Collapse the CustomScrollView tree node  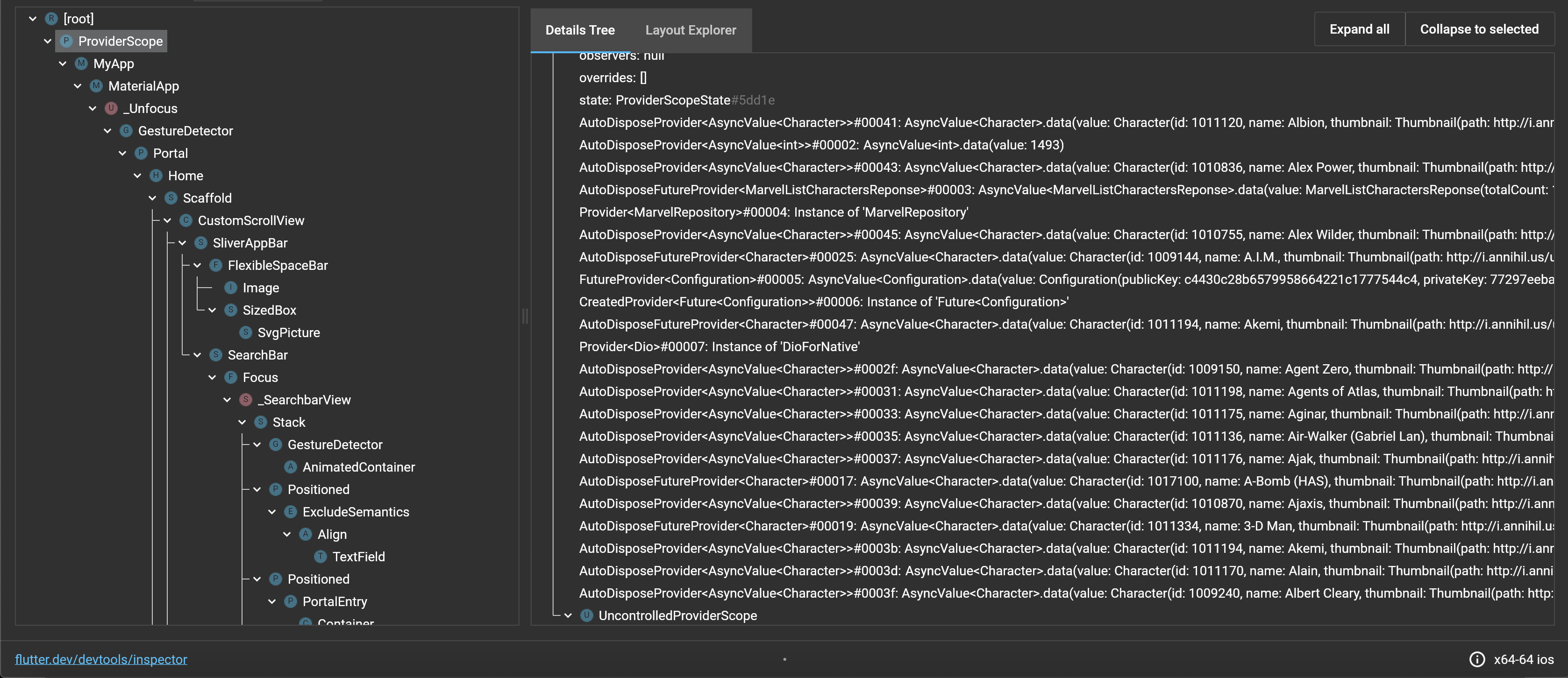[x=167, y=221]
